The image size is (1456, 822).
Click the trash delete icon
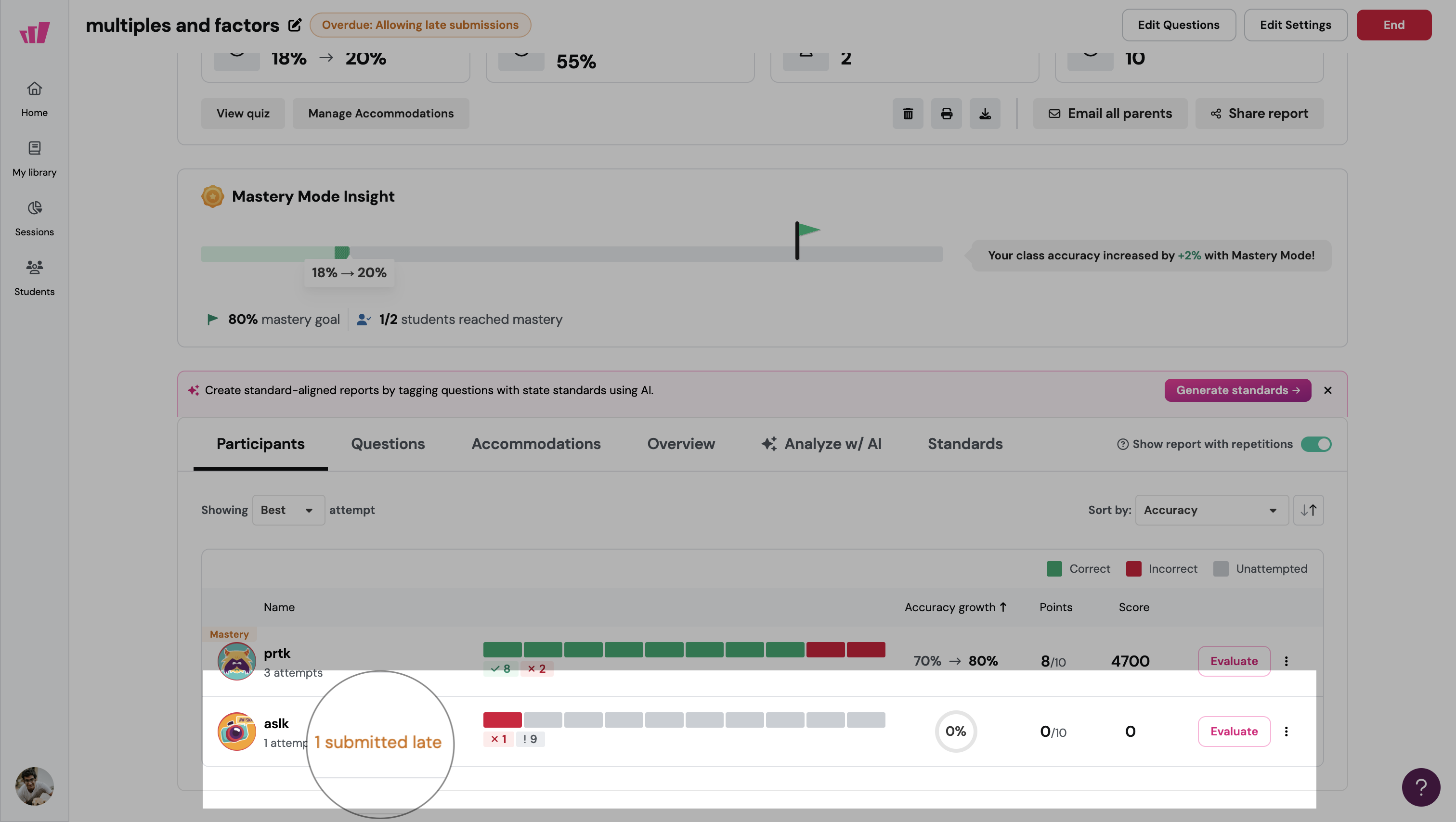[908, 114]
